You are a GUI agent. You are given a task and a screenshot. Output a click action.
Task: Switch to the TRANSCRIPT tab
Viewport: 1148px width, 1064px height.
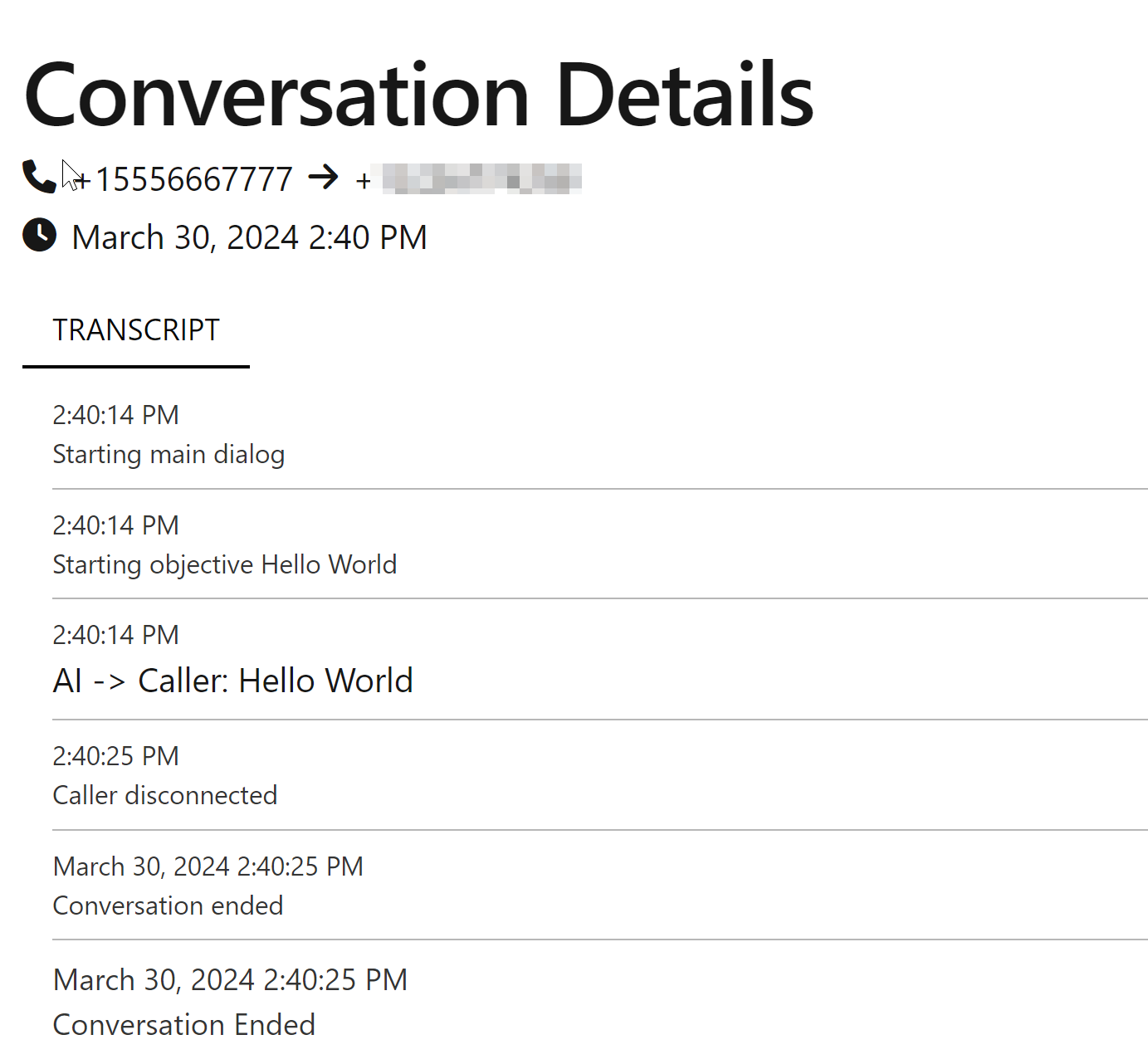coord(136,330)
